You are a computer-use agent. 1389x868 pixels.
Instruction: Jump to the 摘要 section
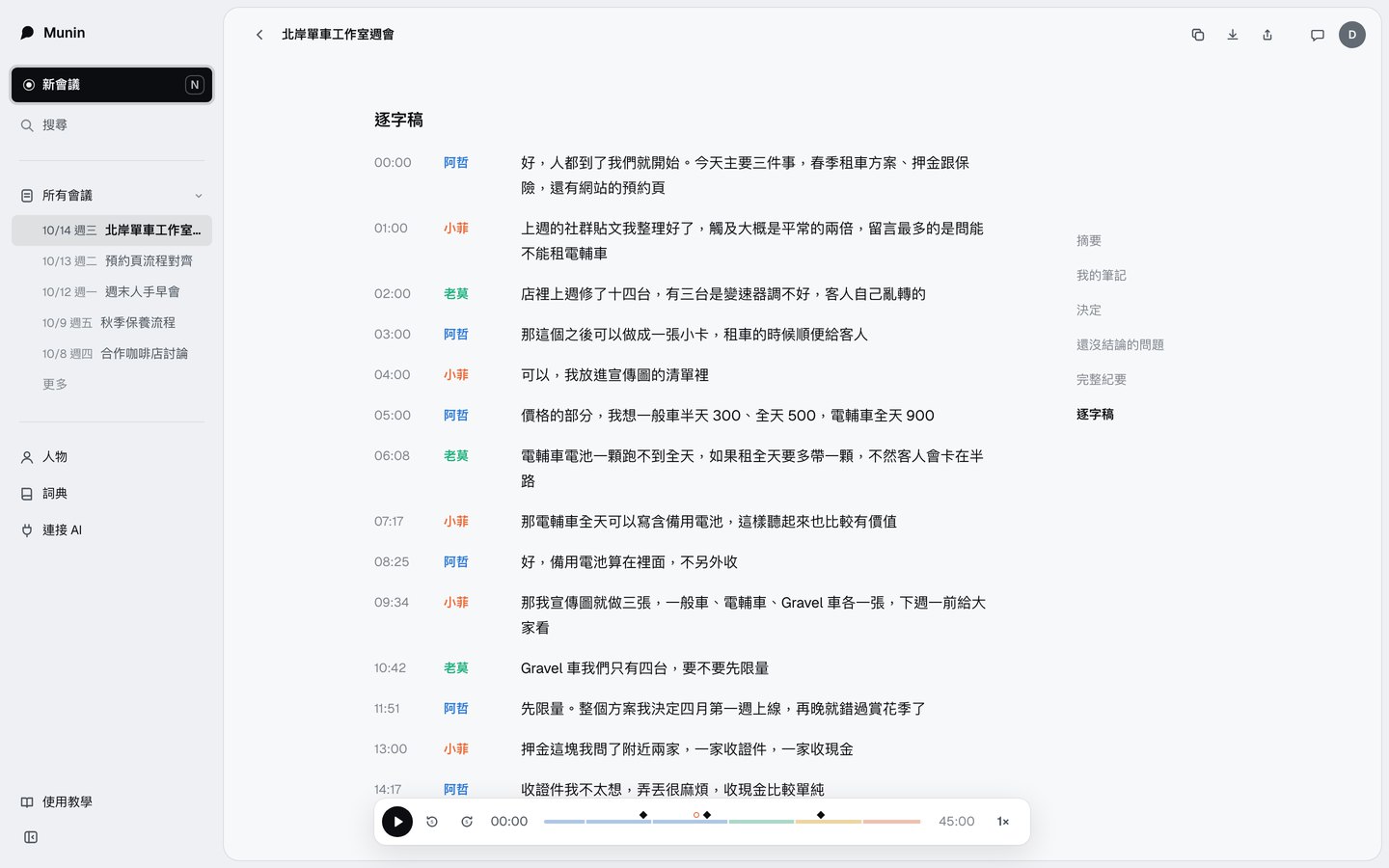coord(1089,241)
